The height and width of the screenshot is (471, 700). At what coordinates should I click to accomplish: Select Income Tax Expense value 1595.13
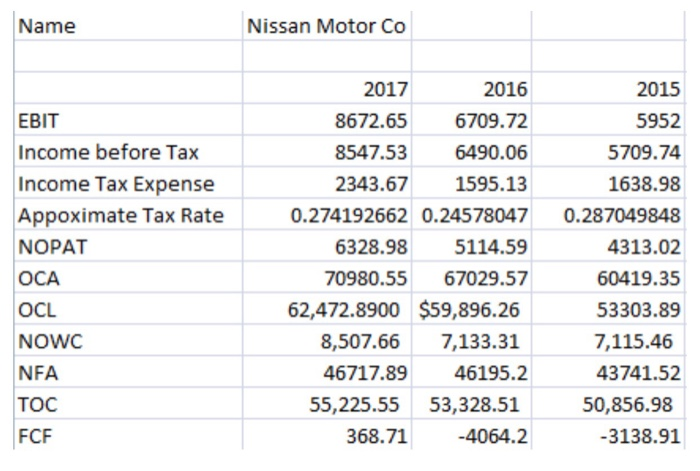(471, 183)
